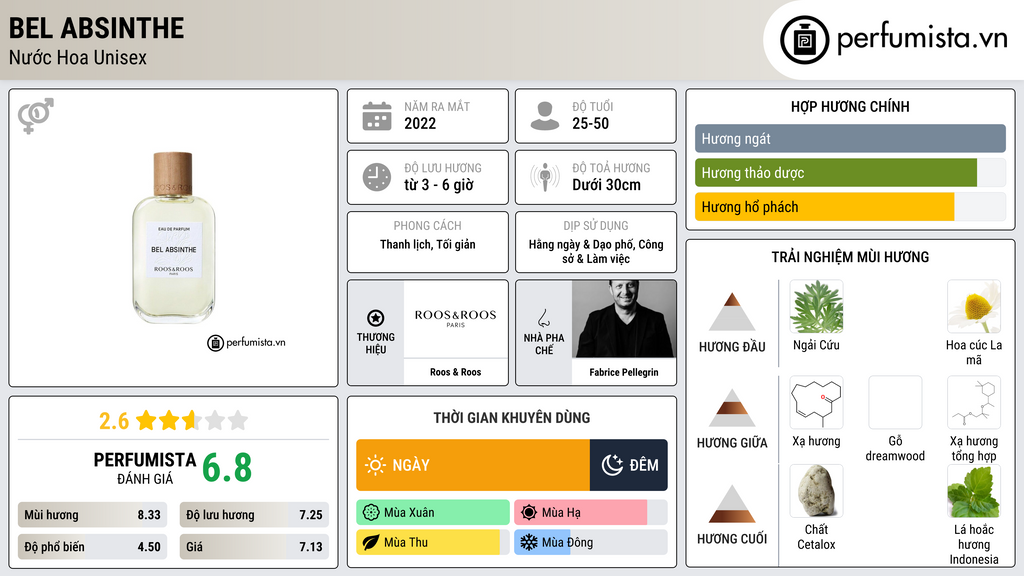The height and width of the screenshot is (576, 1024).
Task: Open the Chất Cetalox note image
Action: click(816, 491)
